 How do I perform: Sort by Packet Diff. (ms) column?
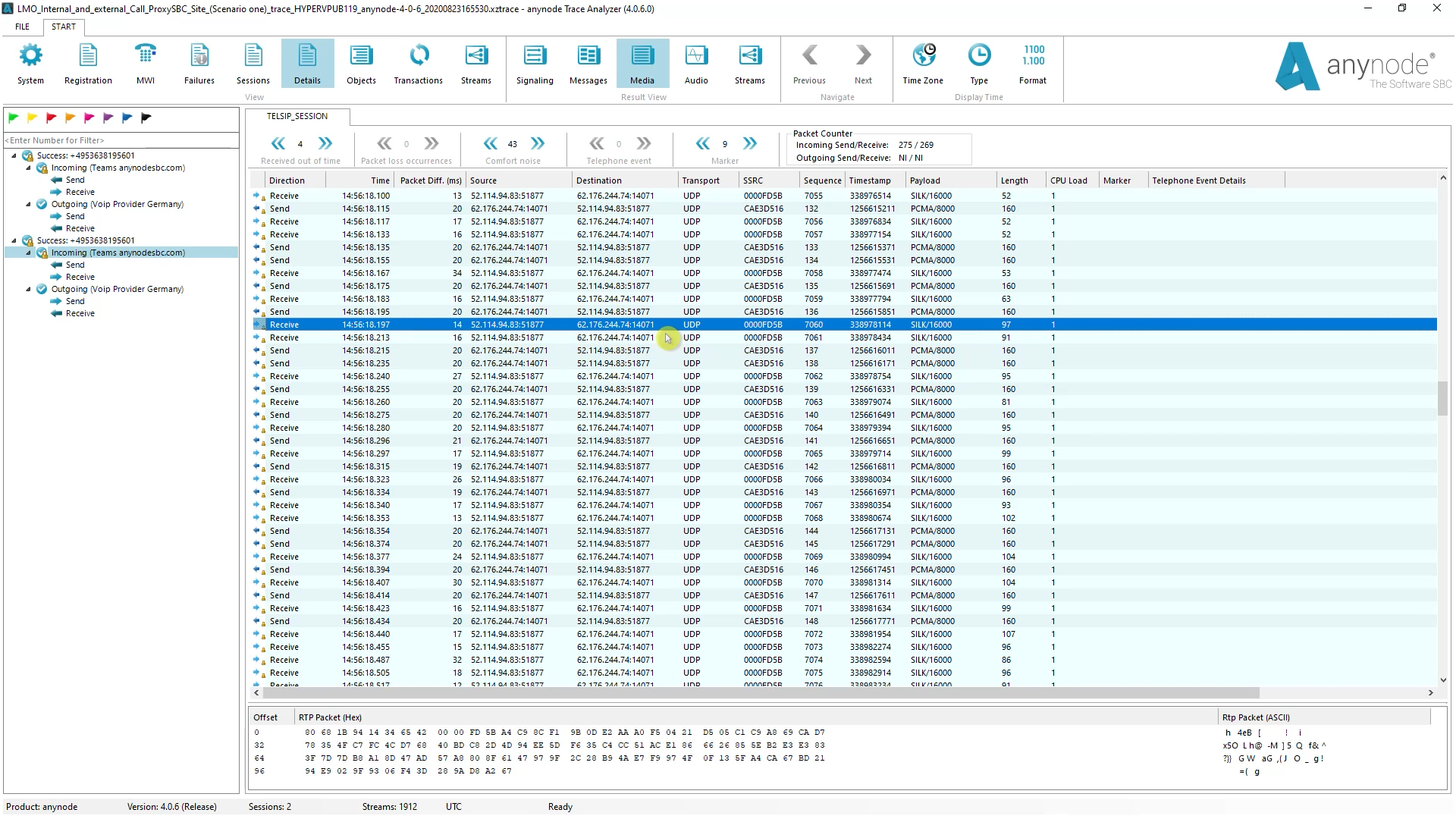pos(430,180)
